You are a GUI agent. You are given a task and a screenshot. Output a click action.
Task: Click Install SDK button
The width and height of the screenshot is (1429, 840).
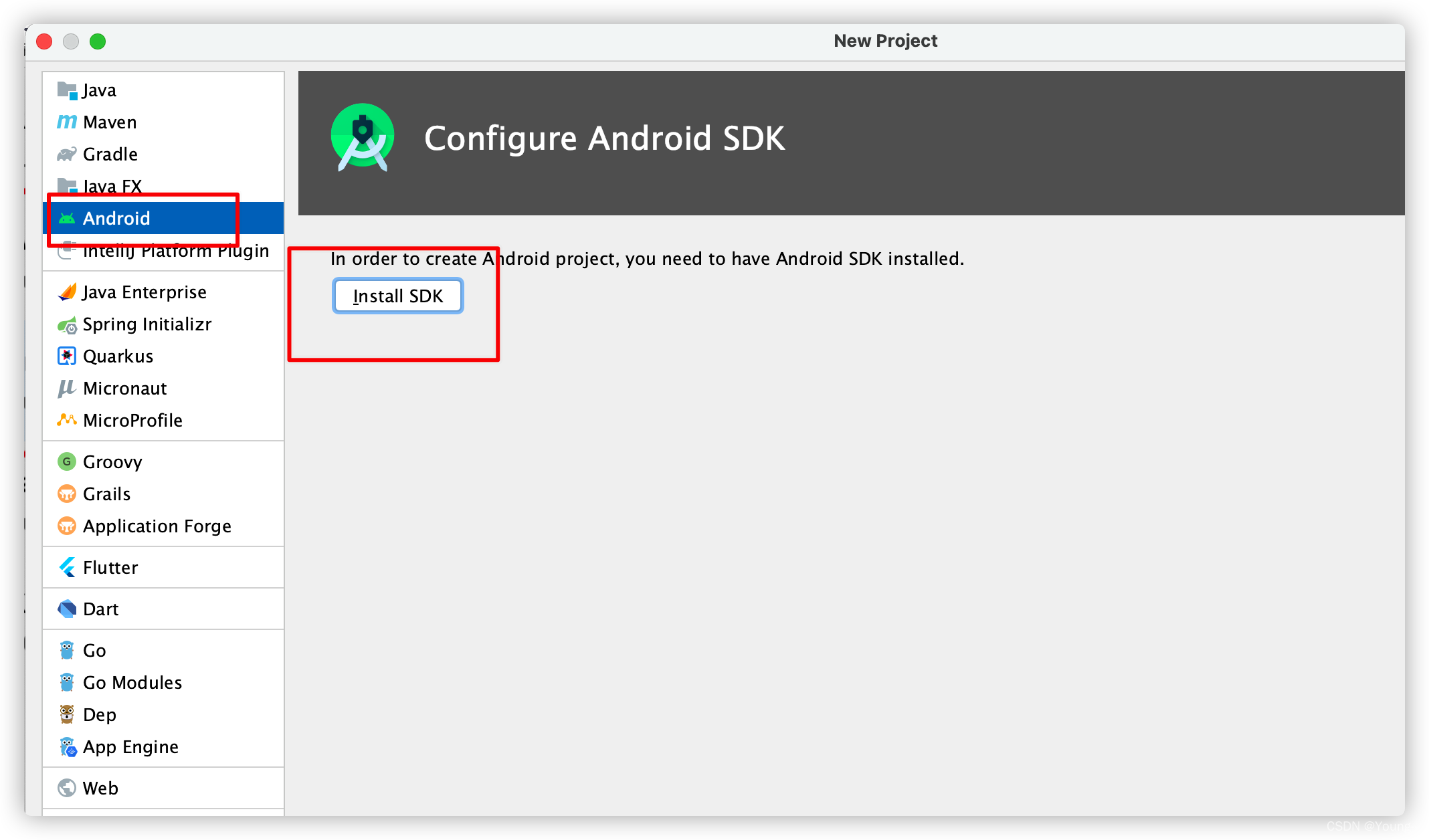397,296
